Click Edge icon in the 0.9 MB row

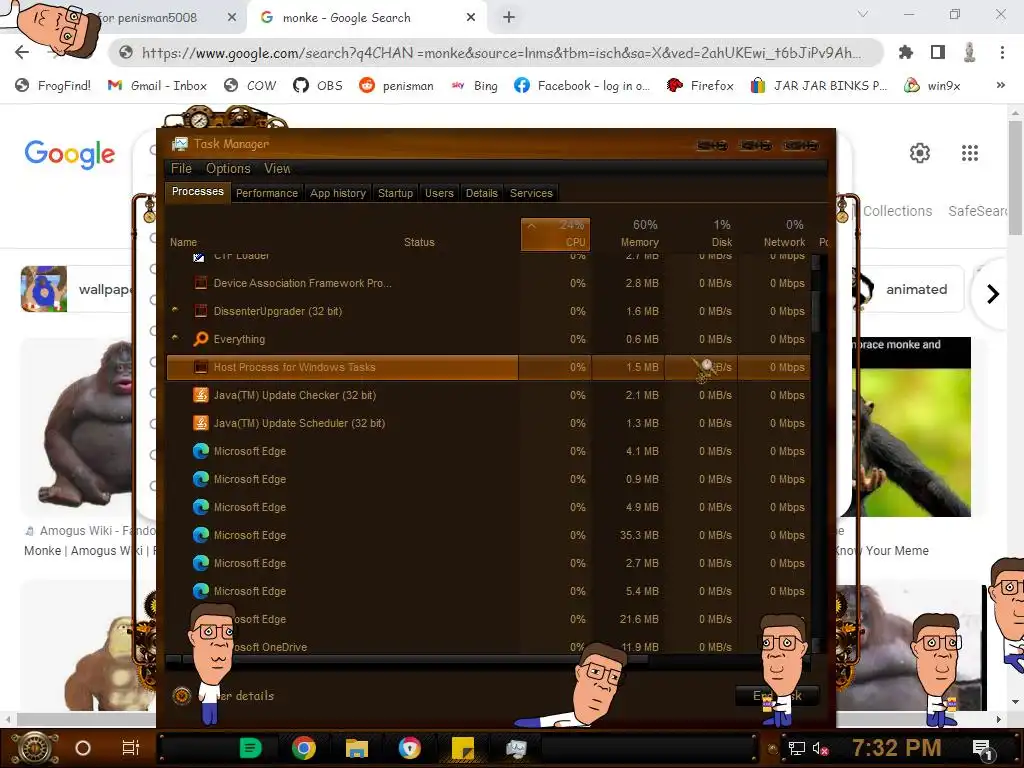point(200,479)
